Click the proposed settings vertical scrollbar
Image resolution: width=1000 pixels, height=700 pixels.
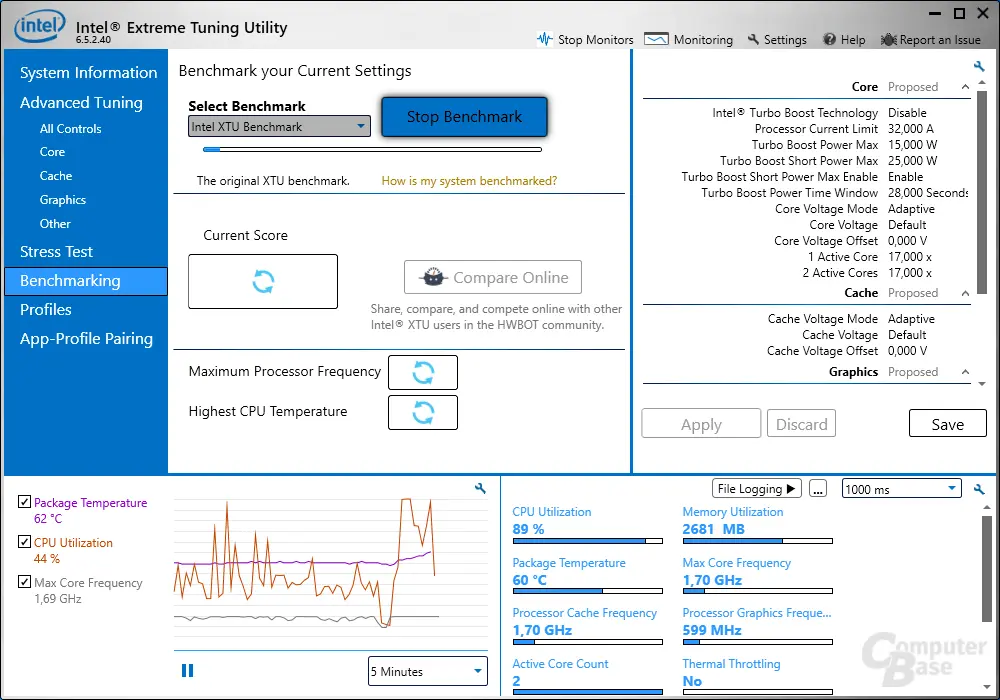tap(982, 191)
